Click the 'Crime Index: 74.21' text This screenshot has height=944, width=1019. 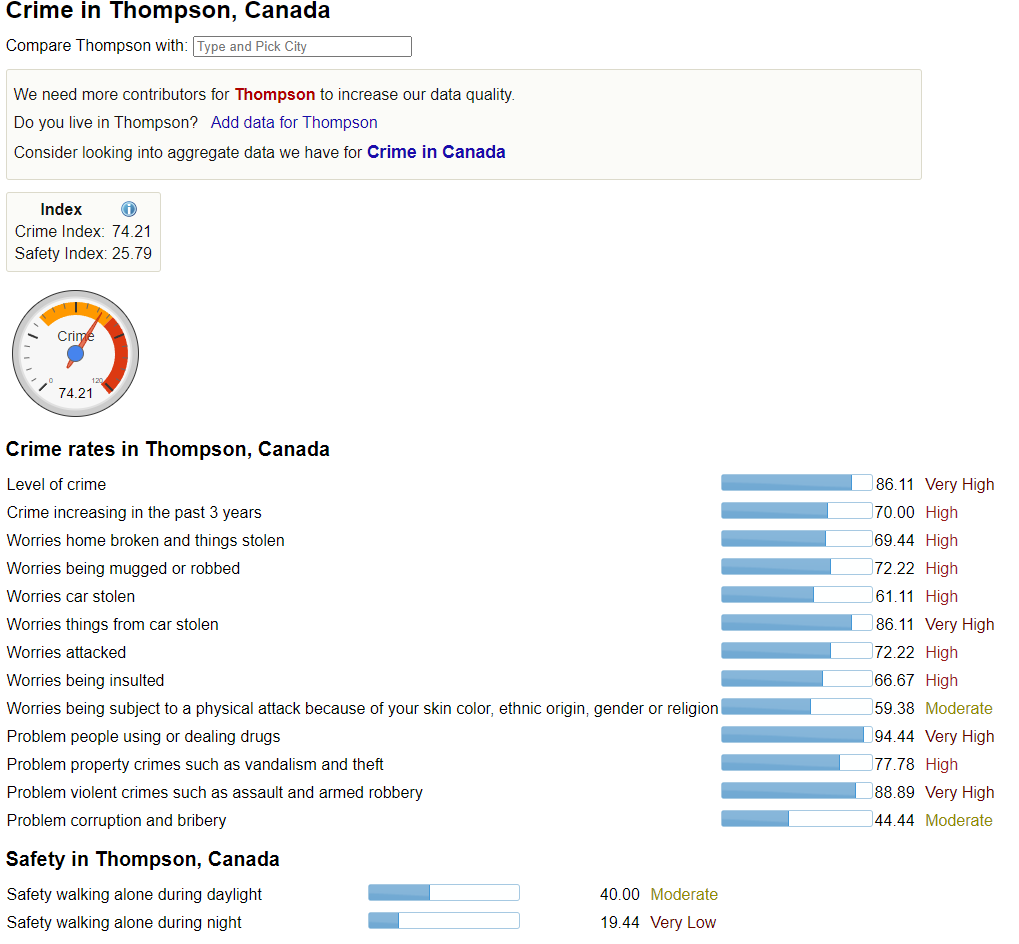83,231
